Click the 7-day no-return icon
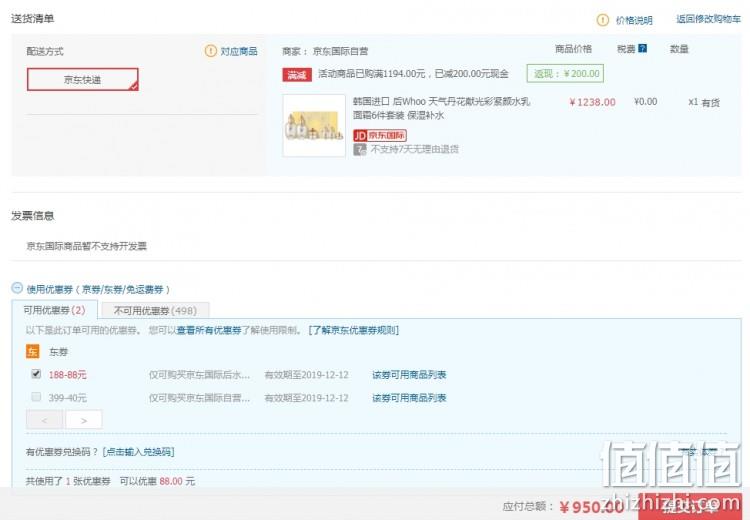The image size is (750, 520). [360, 149]
